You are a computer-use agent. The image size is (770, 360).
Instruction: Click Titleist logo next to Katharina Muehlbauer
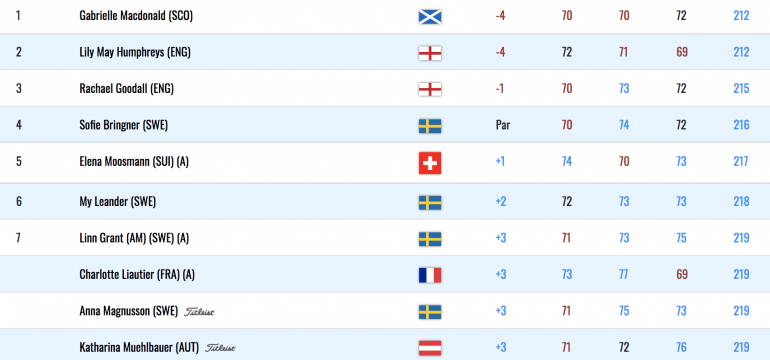pyautogui.click(x=220, y=348)
